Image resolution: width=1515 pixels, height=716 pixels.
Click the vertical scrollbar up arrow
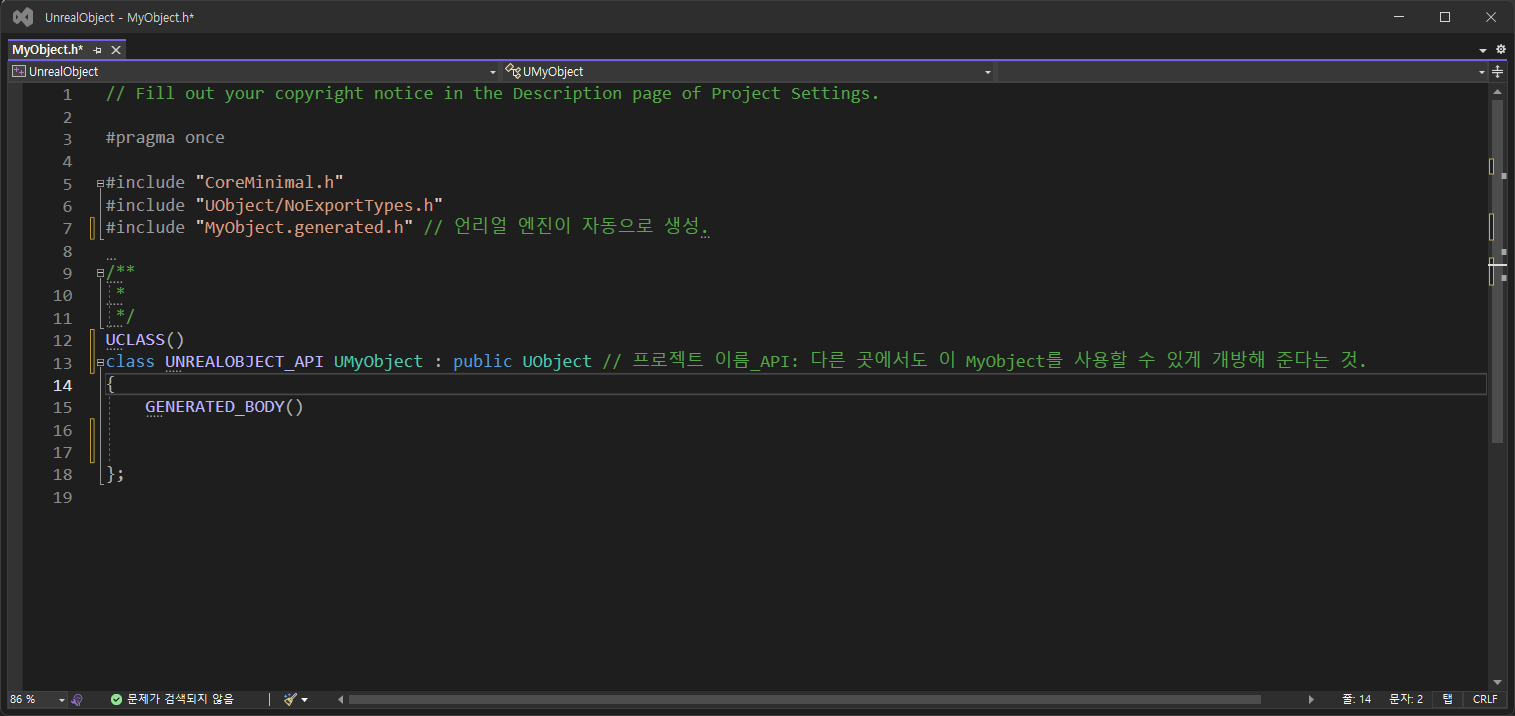pos(1497,92)
